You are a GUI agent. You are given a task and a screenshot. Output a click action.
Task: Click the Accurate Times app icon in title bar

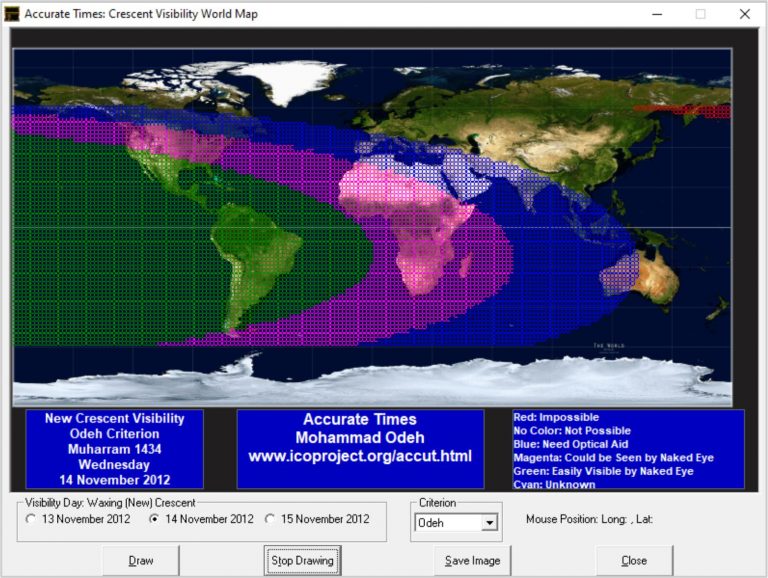pyautogui.click(x=12, y=14)
